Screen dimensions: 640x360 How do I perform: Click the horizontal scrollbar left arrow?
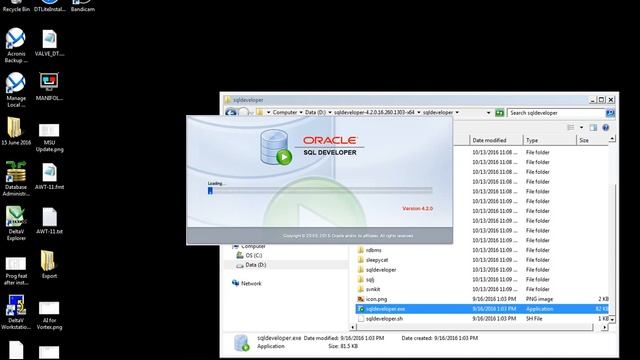tap(353, 327)
